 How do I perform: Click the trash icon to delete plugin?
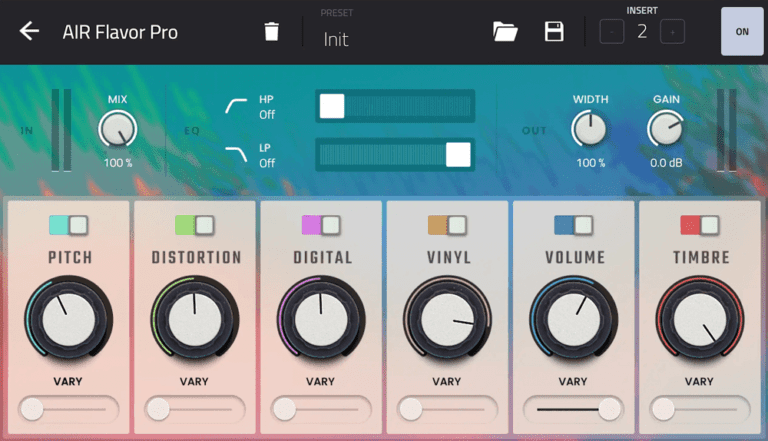[x=271, y=31]
